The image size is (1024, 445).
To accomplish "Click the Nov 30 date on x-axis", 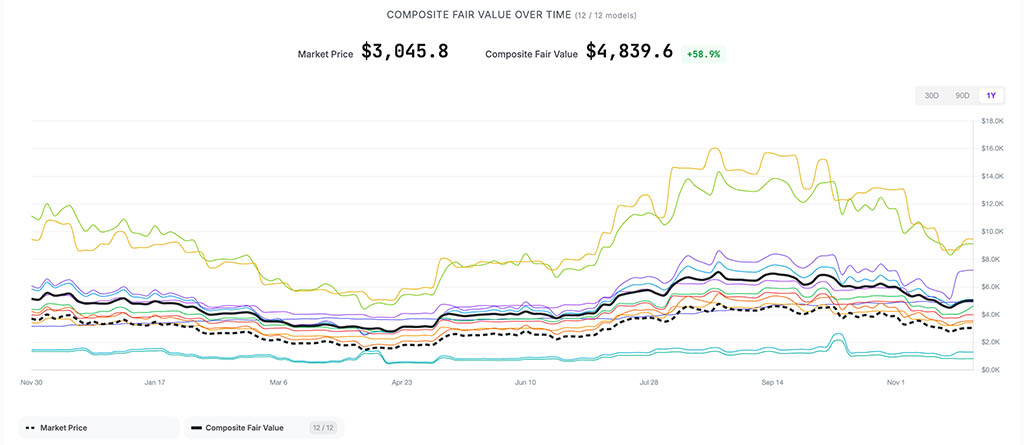I will [x=33, y=382].
